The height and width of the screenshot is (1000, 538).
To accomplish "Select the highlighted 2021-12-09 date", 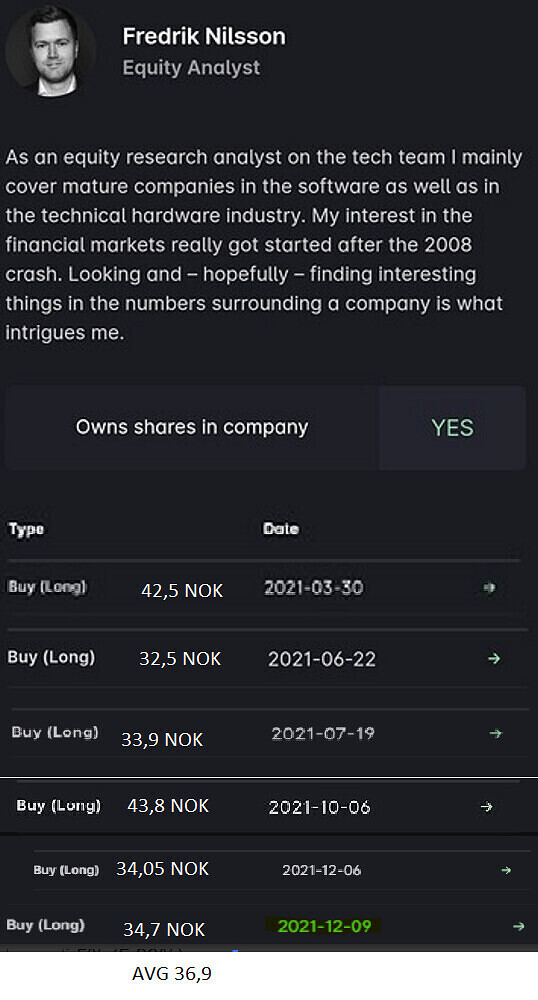I will (x=324, y=926).
